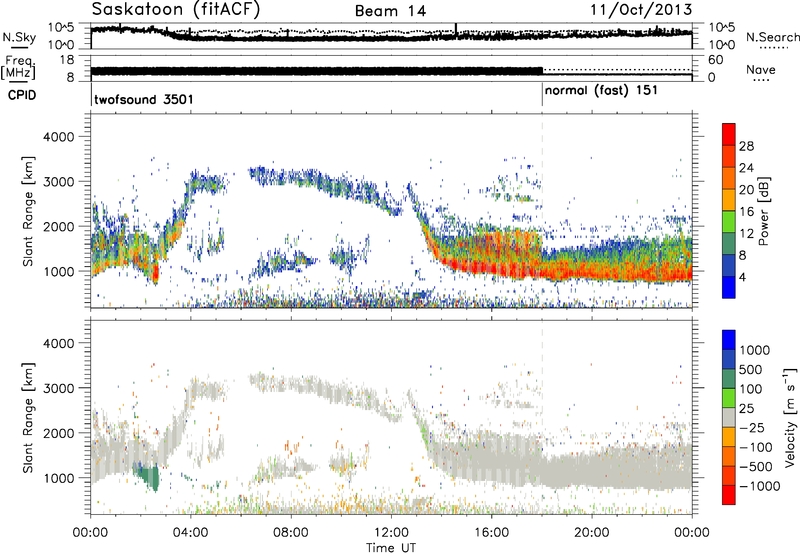Click 'Slant Range [km]' label of velocity panel

[x=28, y=418]
